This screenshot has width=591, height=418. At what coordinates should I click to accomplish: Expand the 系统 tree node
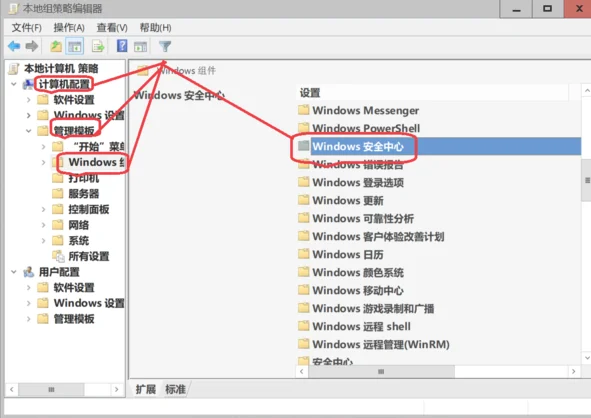click(x=43, y=240)
